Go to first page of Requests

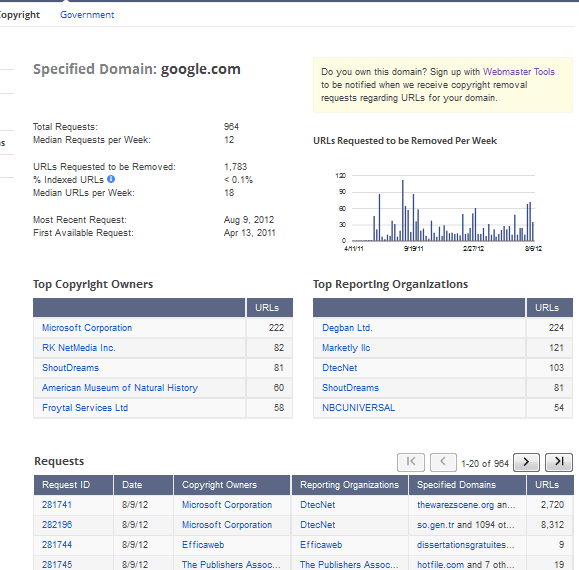coord(411,462)
